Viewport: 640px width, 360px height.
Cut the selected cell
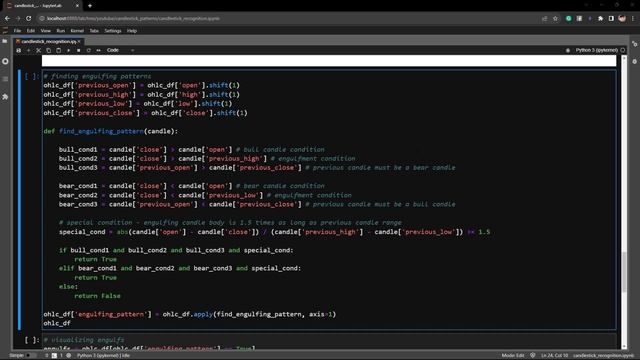point(38,50)
